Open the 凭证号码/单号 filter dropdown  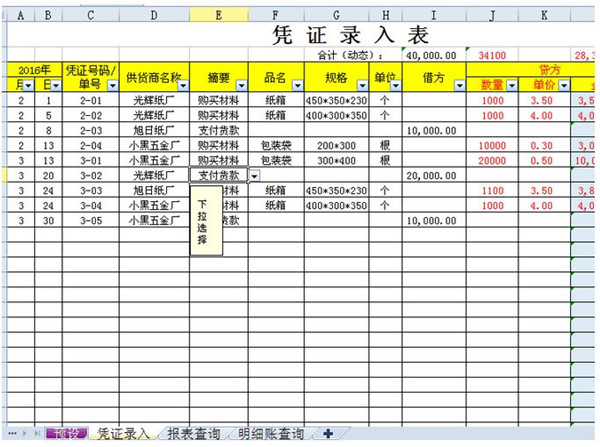(x=112, y=85)
